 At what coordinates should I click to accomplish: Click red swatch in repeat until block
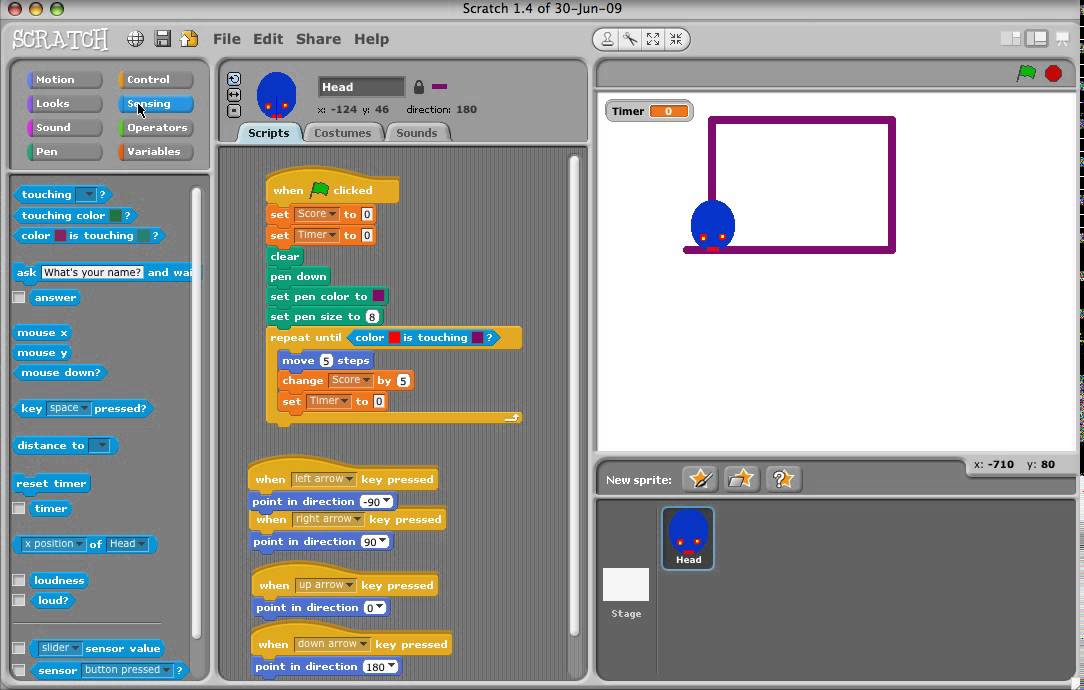pos(394,337)
